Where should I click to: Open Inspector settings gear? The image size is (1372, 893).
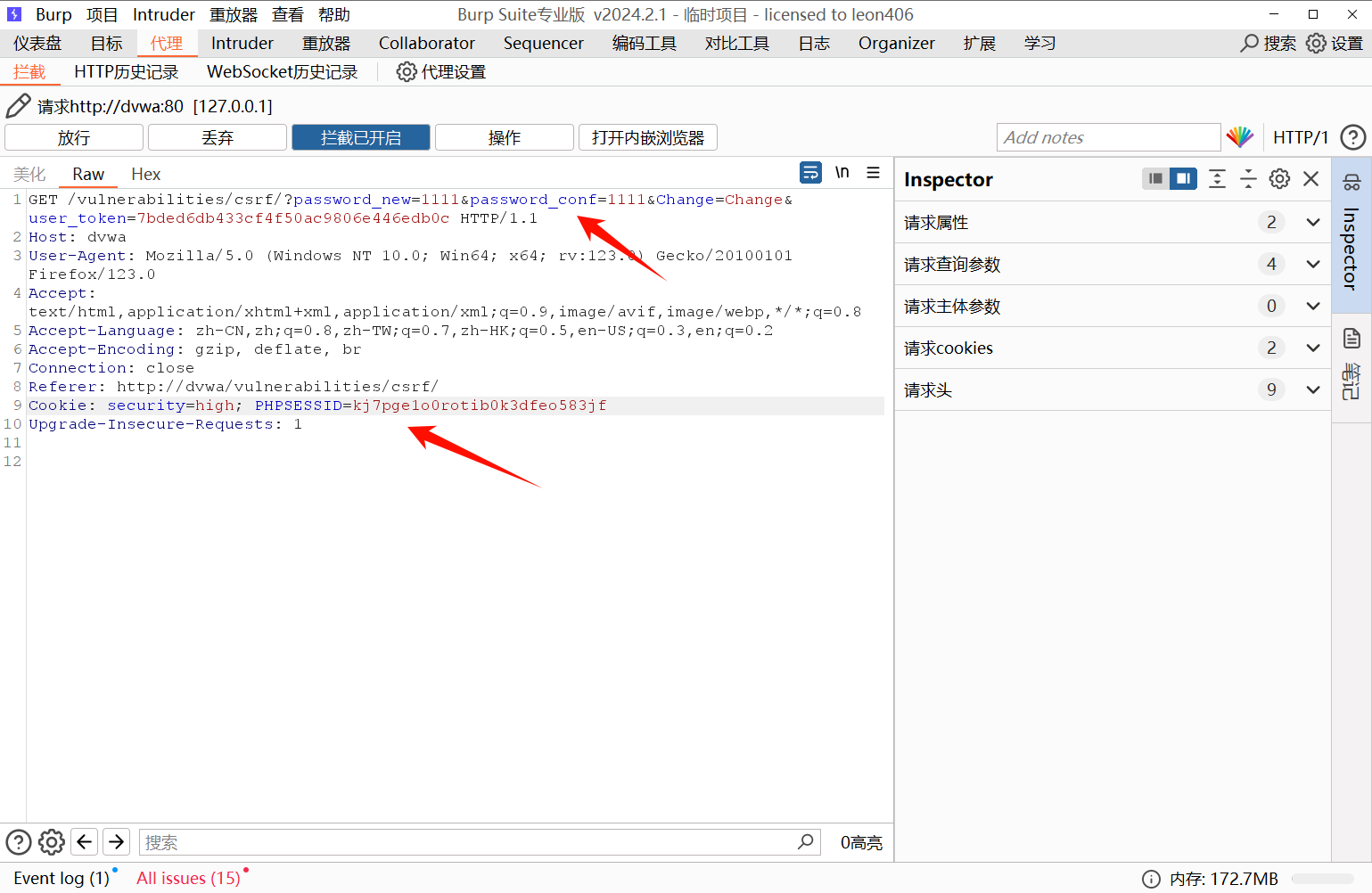tap(1279, 179)
